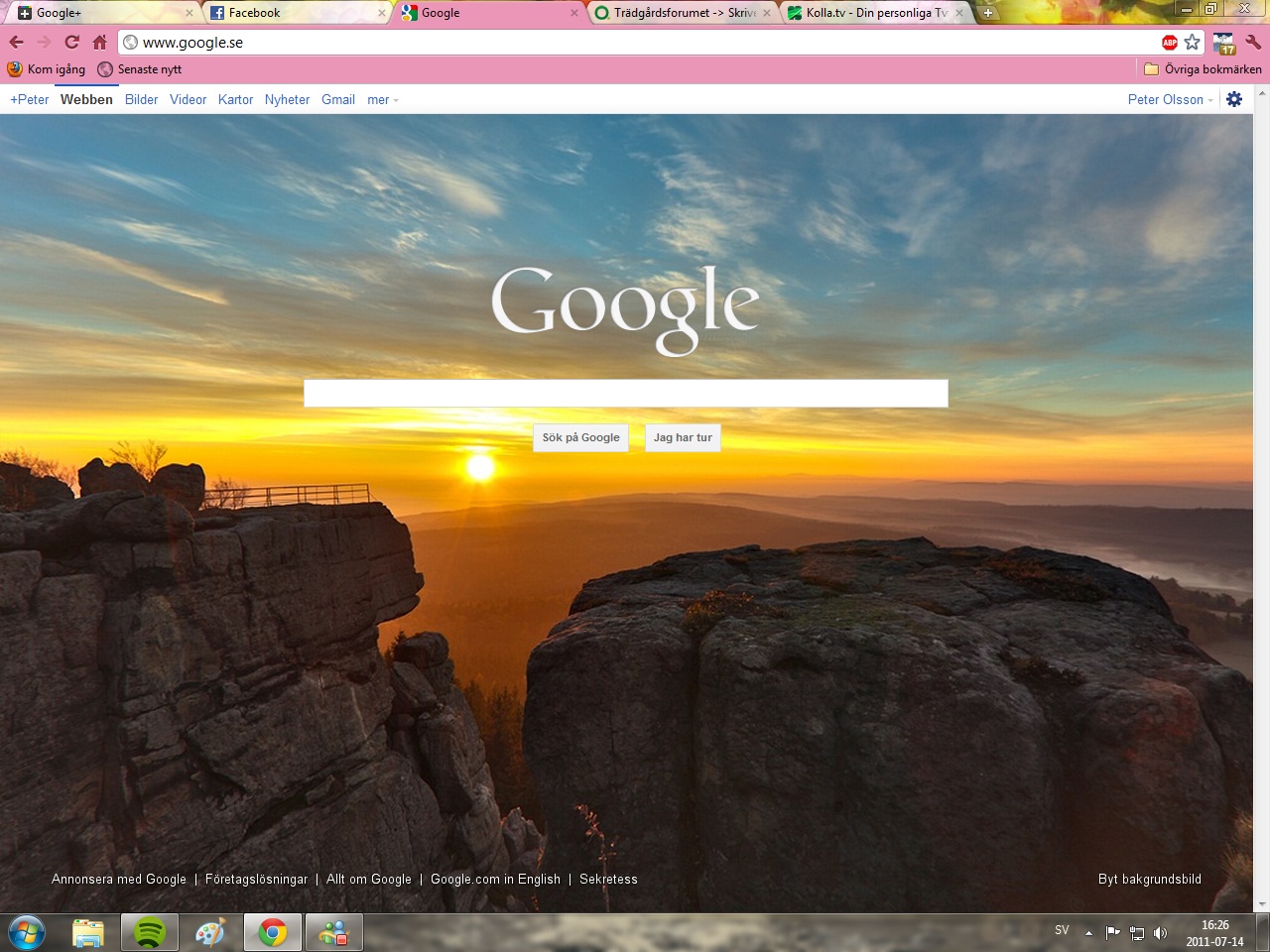The width and height of the screenshot is (1270, 952).
Task: Click inside the Google search box
Action: click(625, 394)
